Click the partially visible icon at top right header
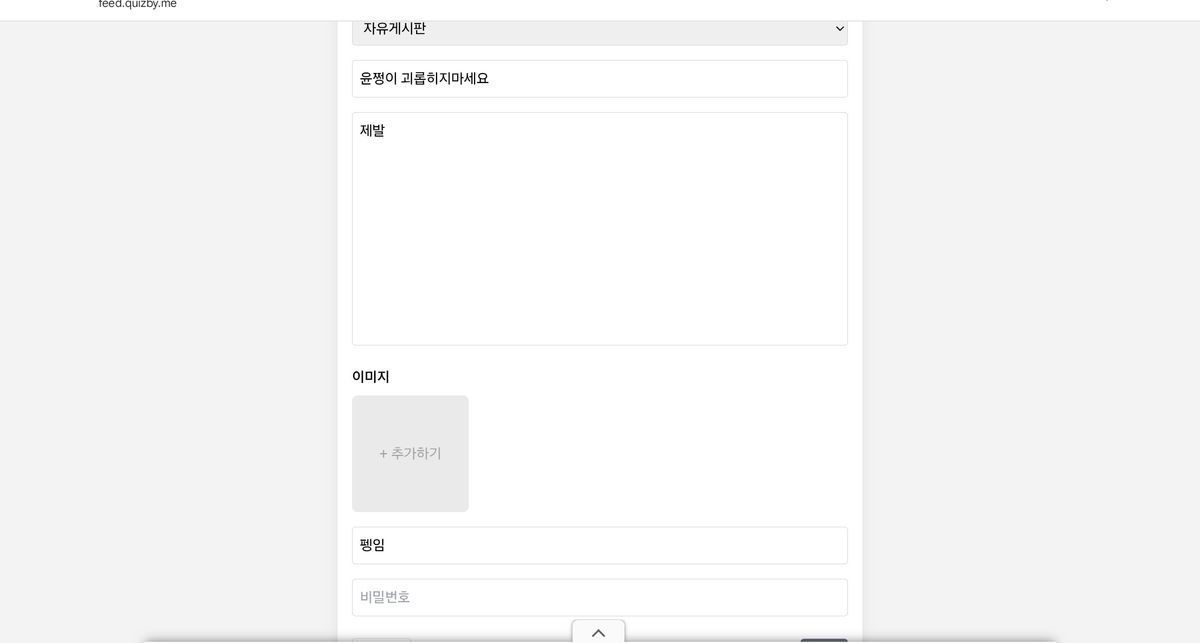This screenshot has height=643, width=1200. click(x=1106, y=2)
